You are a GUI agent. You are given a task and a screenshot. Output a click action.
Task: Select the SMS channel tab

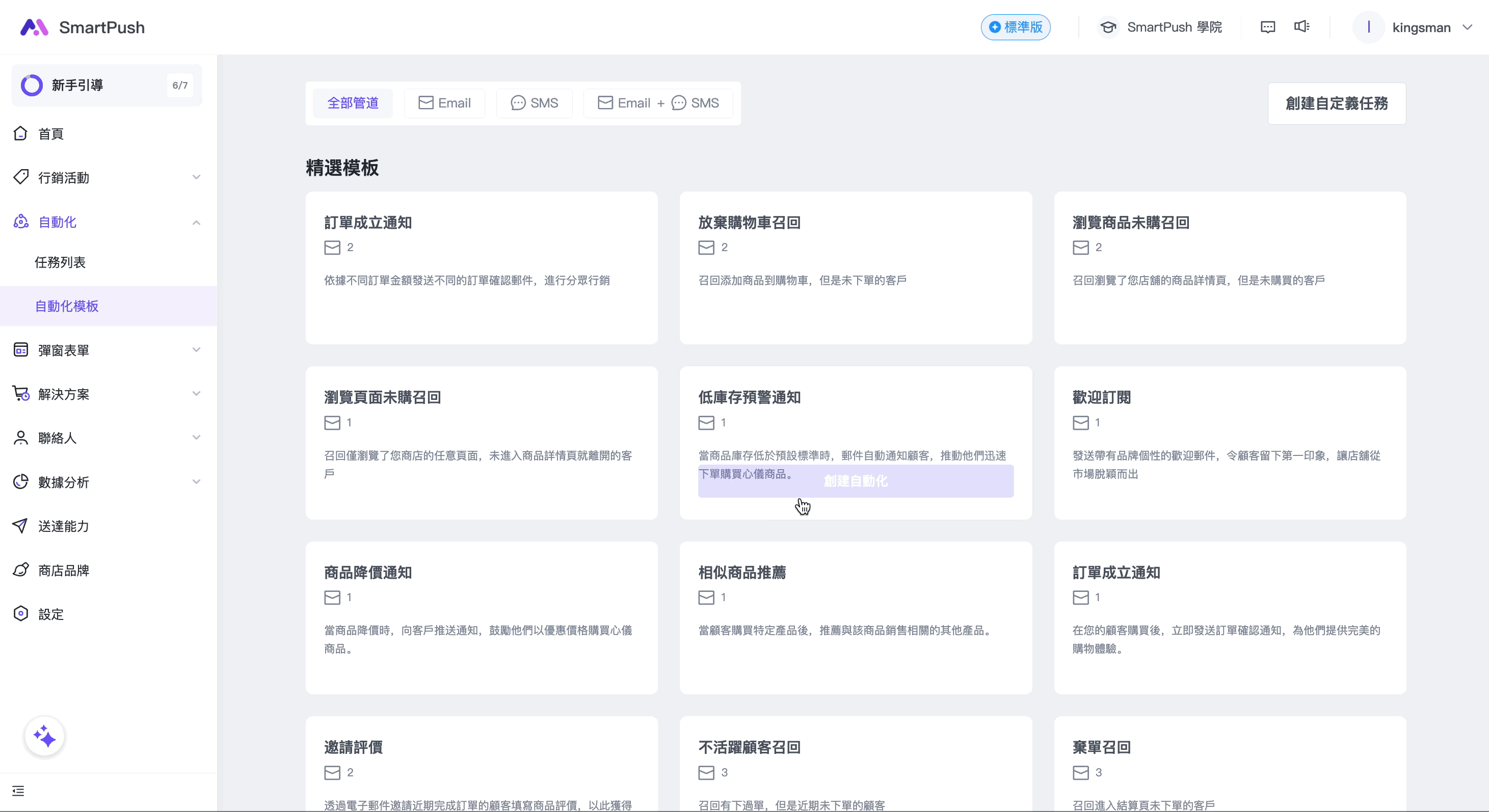coord(534,103)
